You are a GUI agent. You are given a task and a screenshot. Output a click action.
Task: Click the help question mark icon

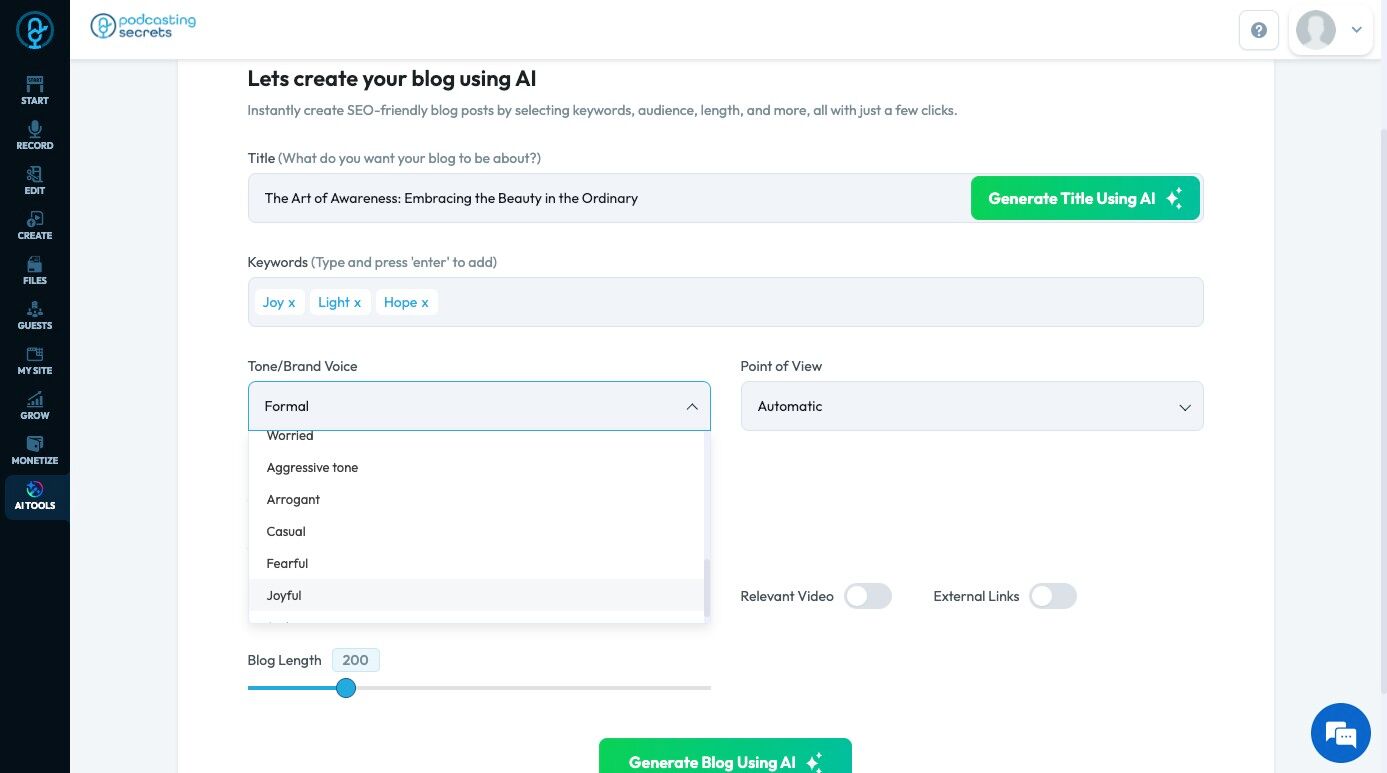pyautogui.click(x=1259, y=30)
